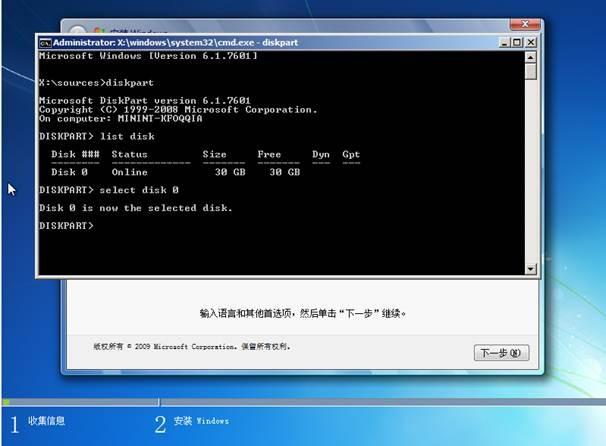Click the last empty DISKPART> prompt
The width and height of the screenshot is (606, 446).
66,226
